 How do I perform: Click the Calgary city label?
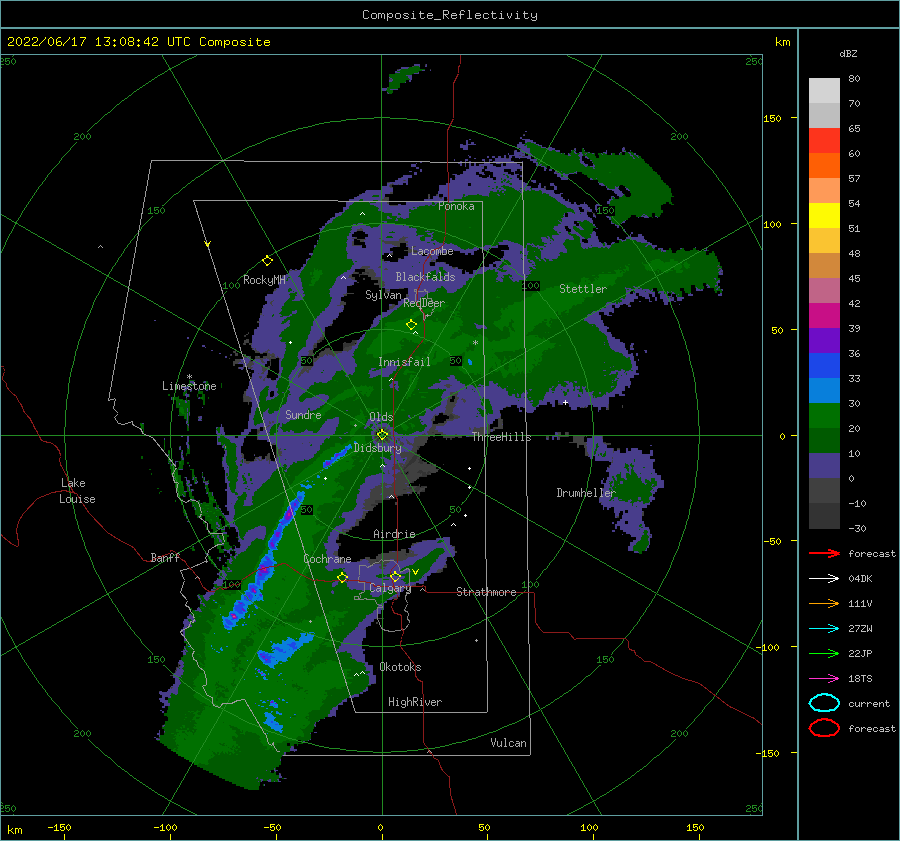[390, 588]
